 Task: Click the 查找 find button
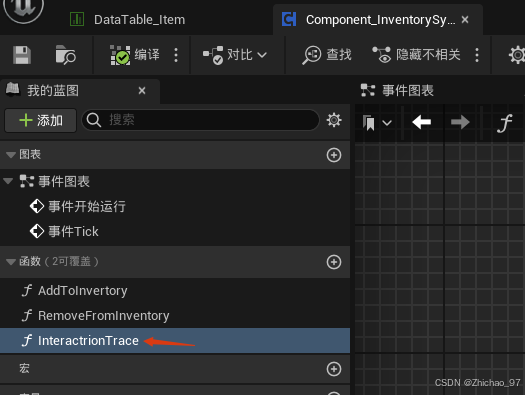click(x=327, y=55)
